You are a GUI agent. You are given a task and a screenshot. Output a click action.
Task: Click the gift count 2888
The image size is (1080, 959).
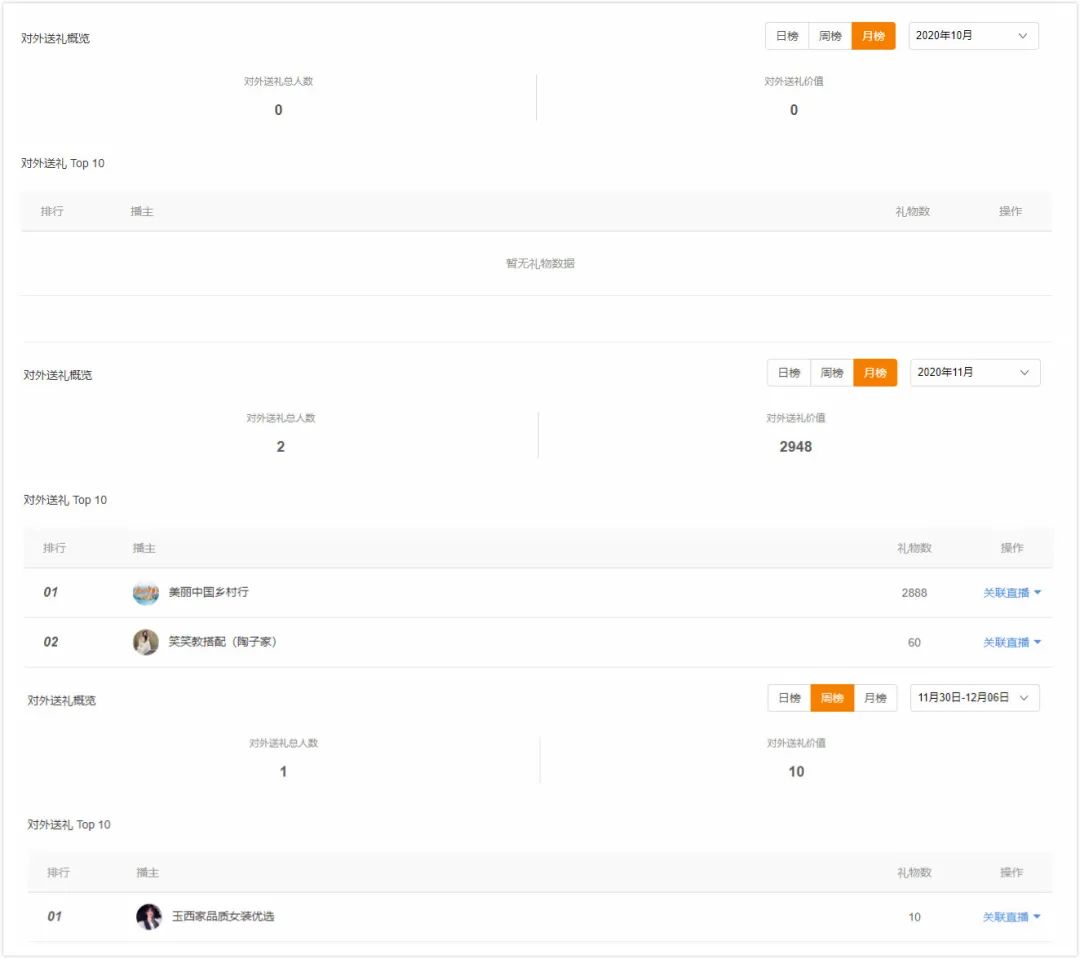pyautogui.click(x=914, y=593)
